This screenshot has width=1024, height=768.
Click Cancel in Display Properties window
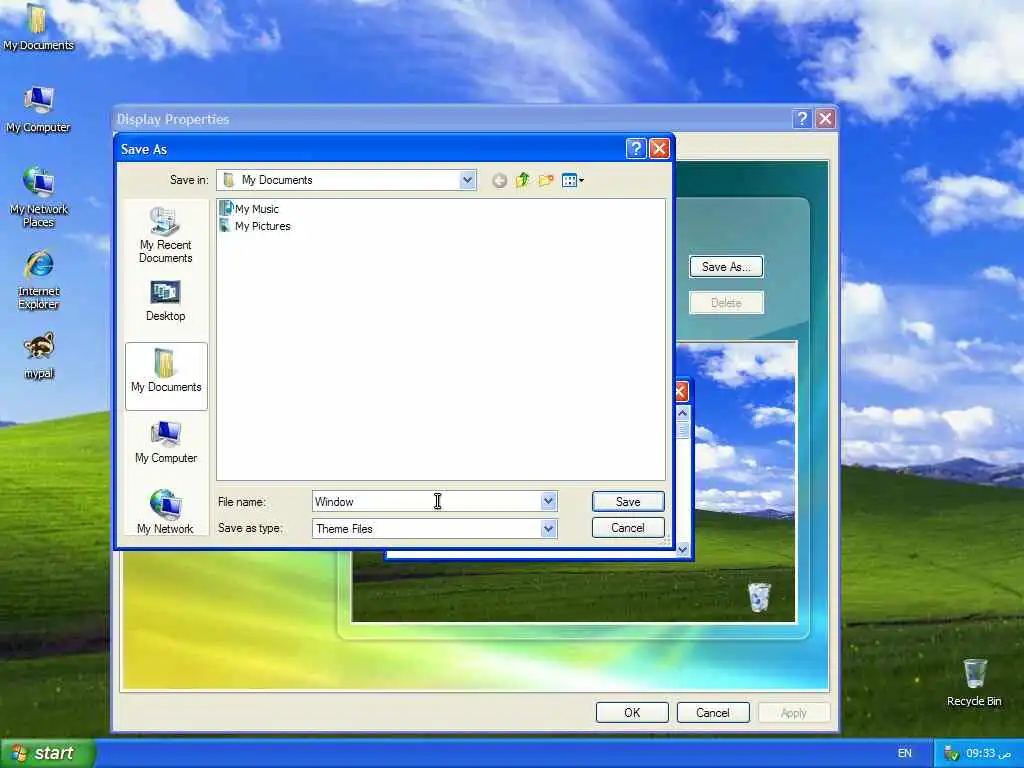click(712, 712)
